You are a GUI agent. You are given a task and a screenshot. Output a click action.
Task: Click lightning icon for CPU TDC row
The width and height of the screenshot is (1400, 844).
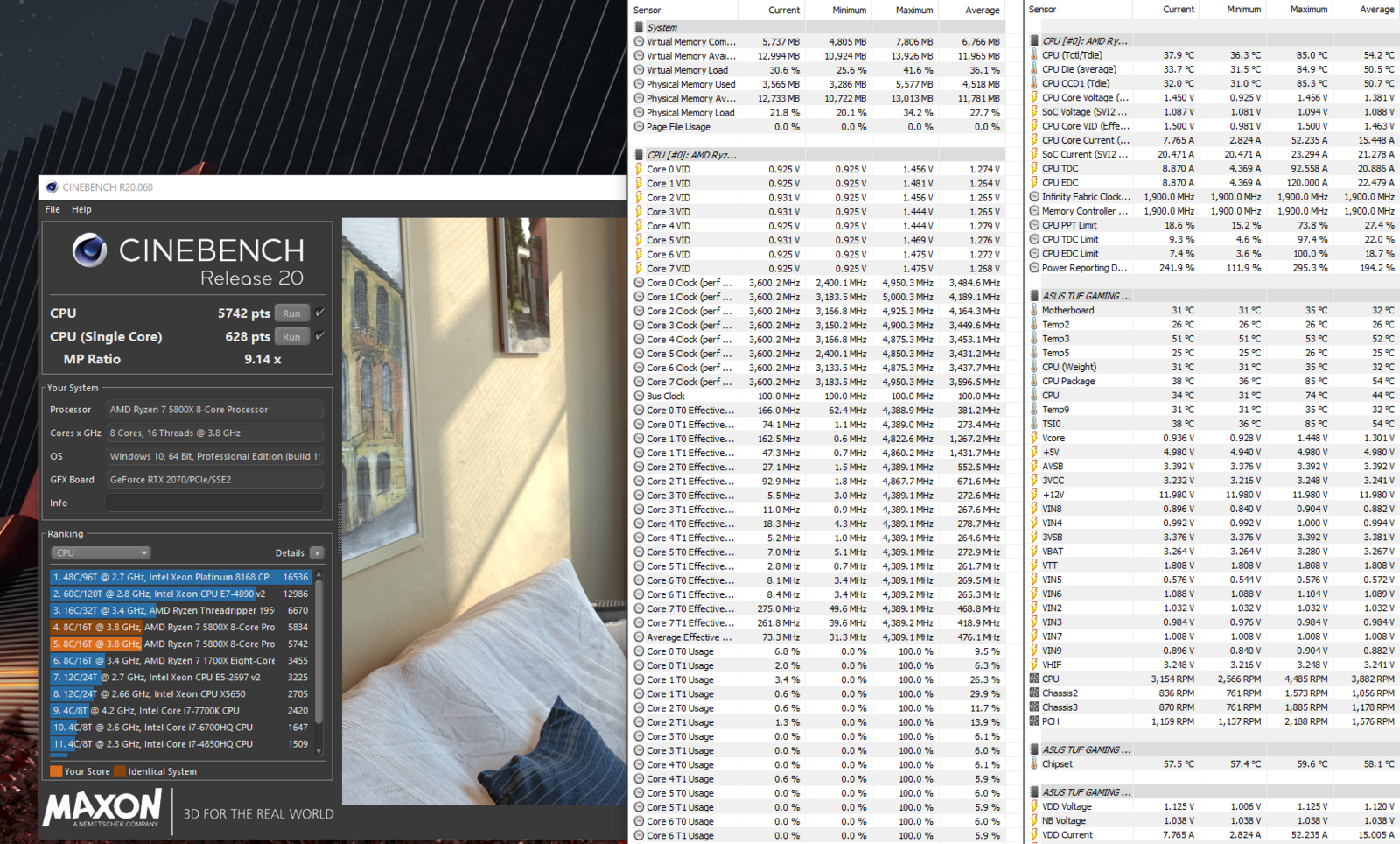tap(1034, 168)
